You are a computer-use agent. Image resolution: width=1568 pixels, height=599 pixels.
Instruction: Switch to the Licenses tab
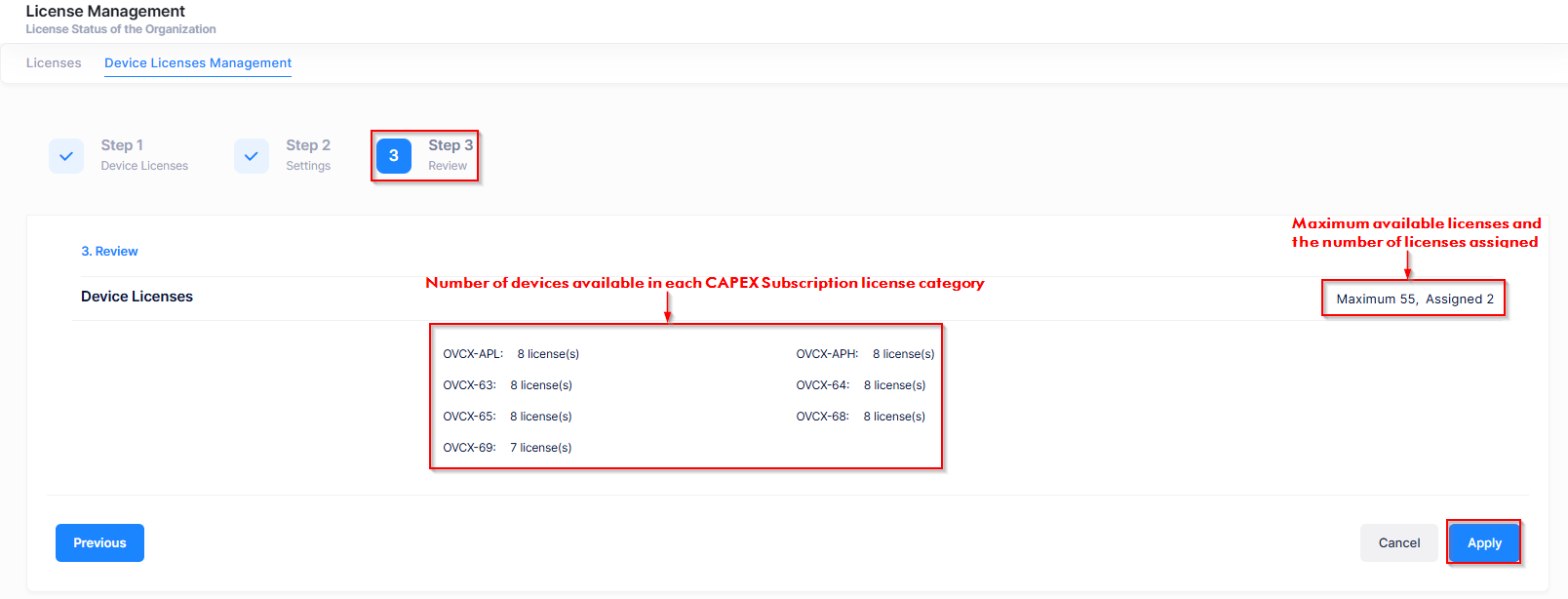coord(54,63)
